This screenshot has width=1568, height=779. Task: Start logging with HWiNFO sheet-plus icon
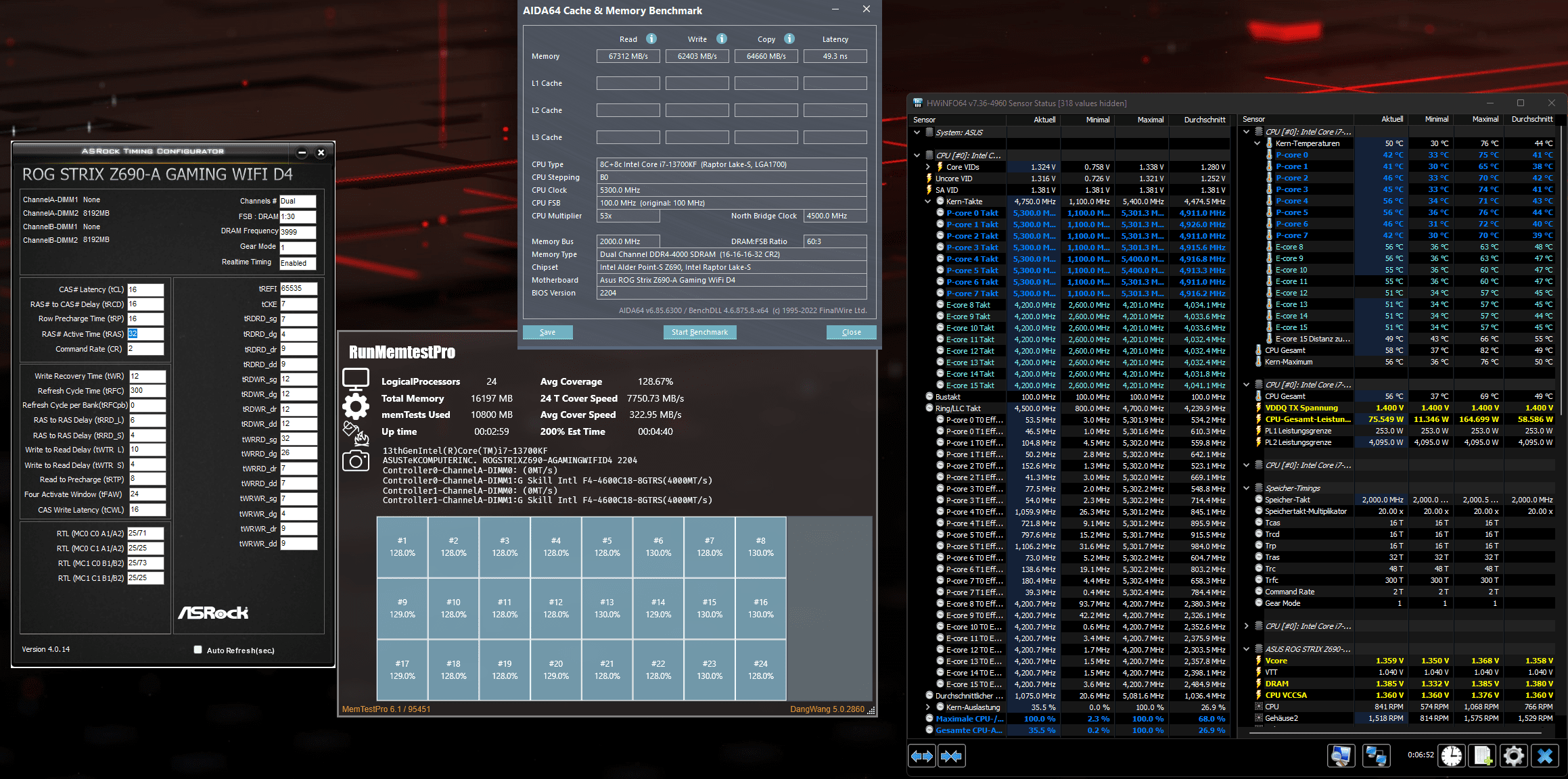pyautogui.click(x=1483, y=755)
